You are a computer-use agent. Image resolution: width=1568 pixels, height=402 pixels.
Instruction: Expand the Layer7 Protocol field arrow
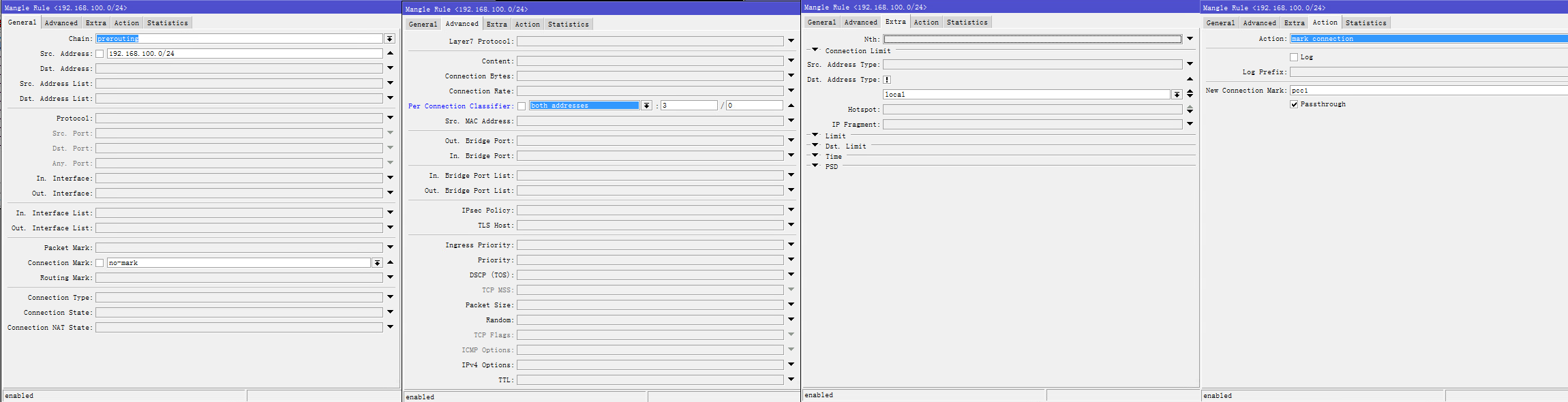pos(791,41)
